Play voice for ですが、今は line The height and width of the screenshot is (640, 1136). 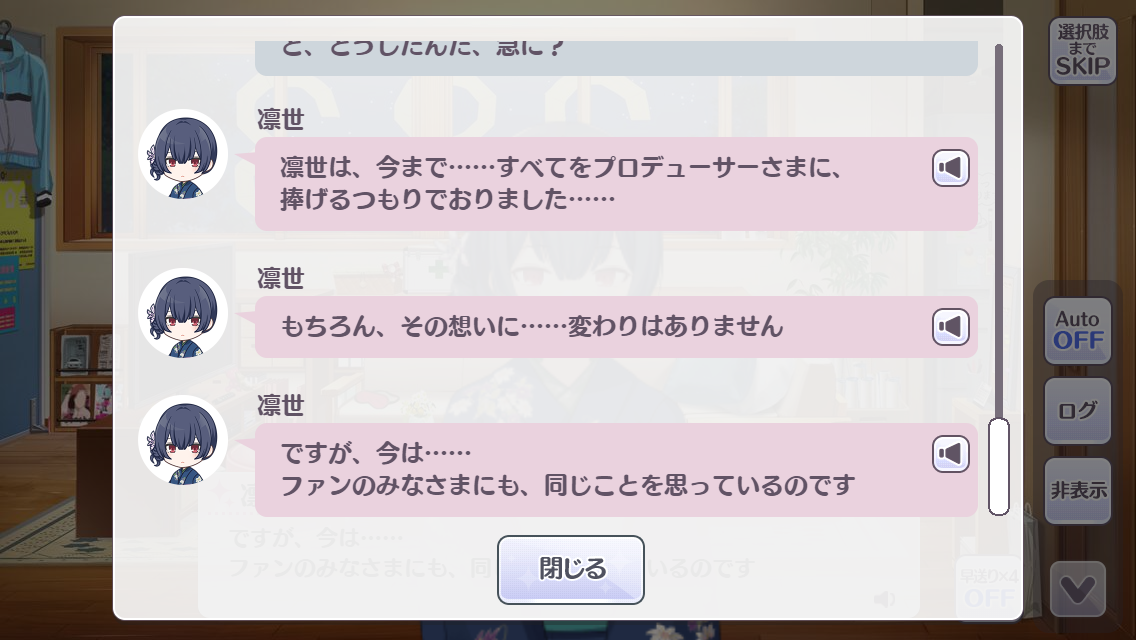pos(951,454)
